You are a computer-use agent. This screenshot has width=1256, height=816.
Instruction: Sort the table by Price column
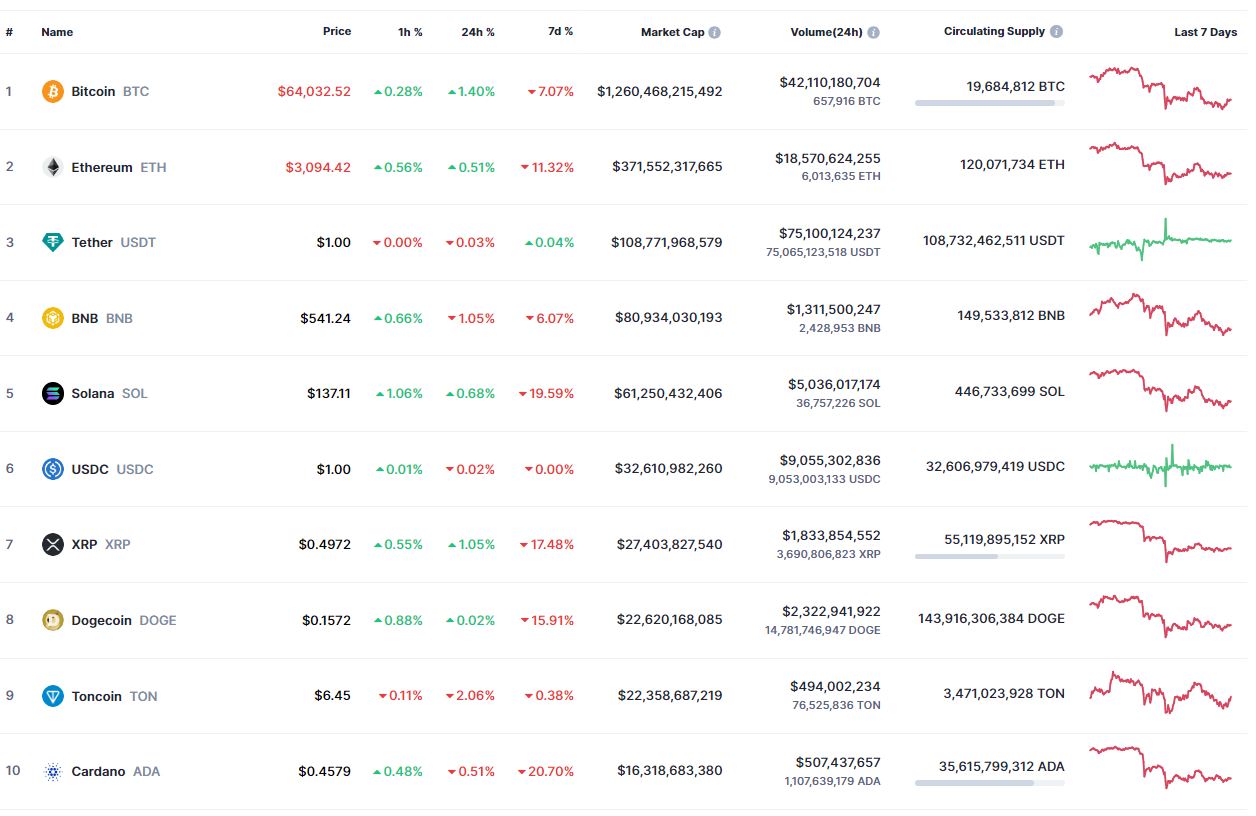[x=337, y=31]
